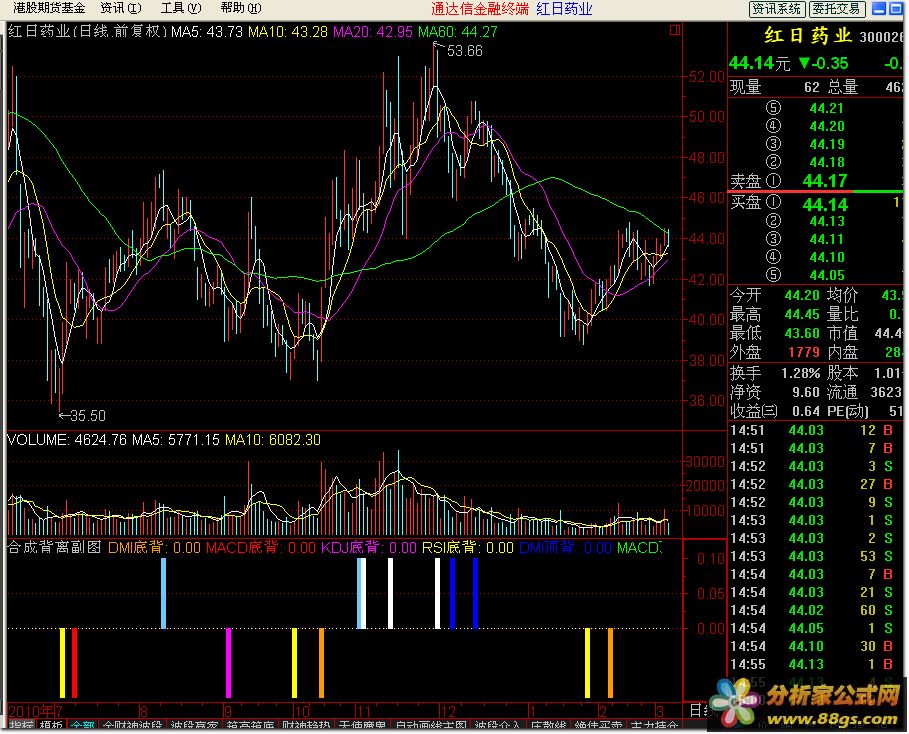Viewport: 909px width, 734px height.
Task: Click the buy level ④ price 44.10
Action: click(827, 257)
